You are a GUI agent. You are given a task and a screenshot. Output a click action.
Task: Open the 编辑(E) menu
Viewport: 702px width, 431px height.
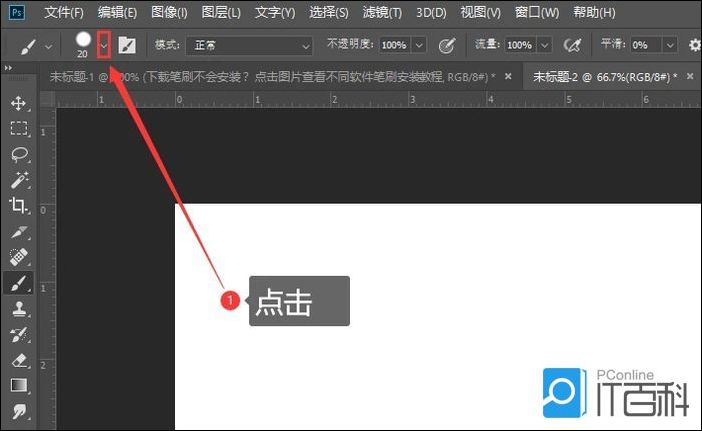tap(117, 13)
